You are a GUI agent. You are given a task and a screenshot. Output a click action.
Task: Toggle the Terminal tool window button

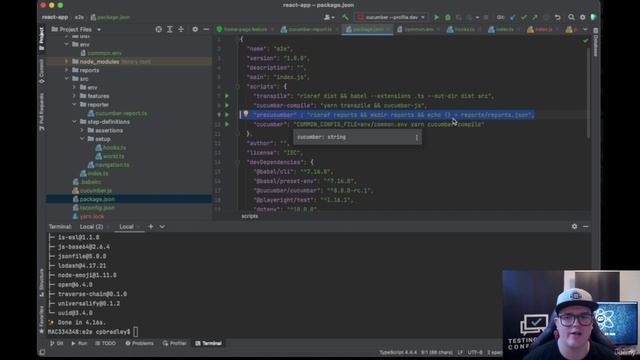coord(208,343)
